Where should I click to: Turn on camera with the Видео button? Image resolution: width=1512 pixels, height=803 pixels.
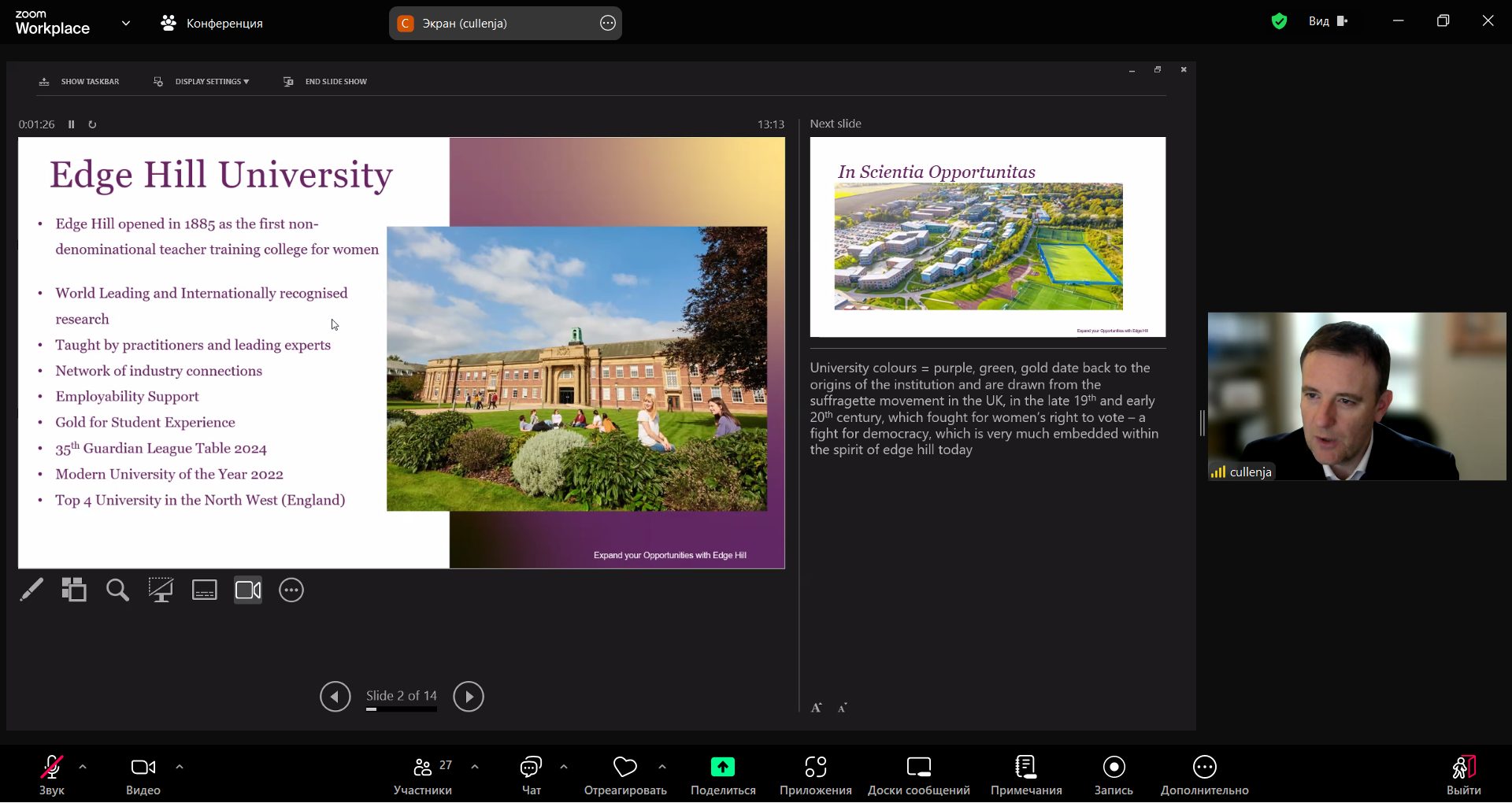tap(143, 775)
